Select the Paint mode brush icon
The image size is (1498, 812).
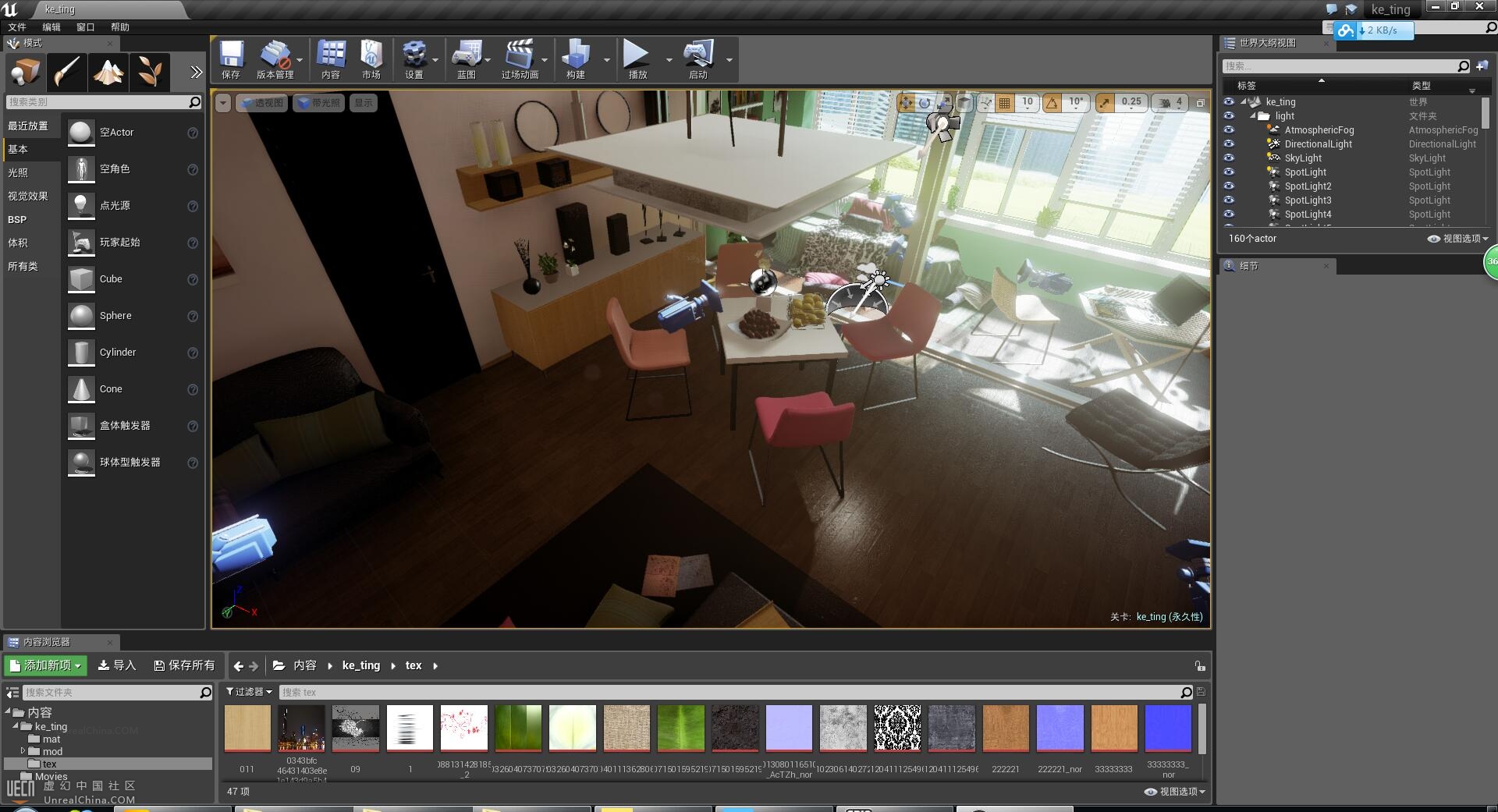[66, 72]
